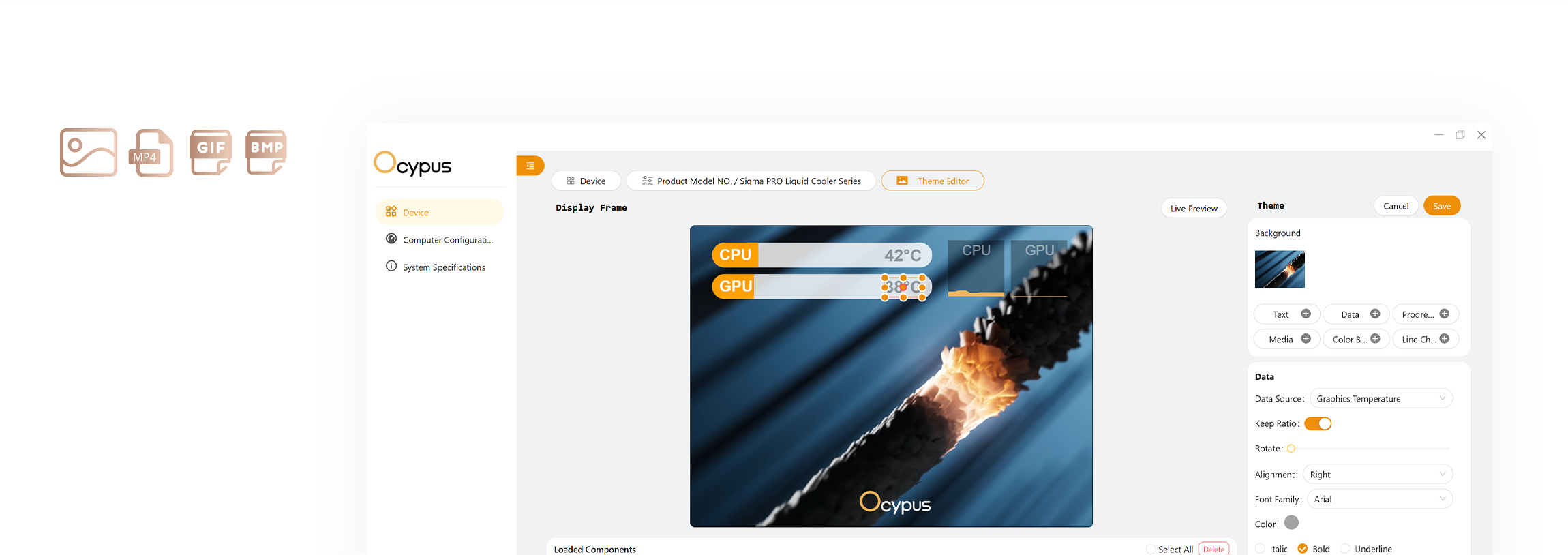Expand the Alignment dropdown
Screen dimensions: 1568x555
pyautogui.click(x=1377, y=475)
